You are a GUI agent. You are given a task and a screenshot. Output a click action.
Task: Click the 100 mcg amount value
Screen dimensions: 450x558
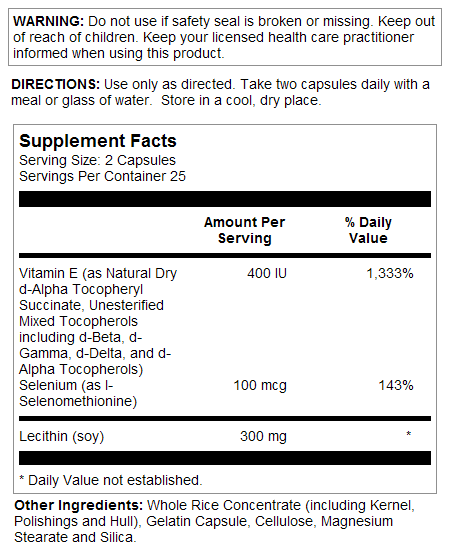[260, 385]
